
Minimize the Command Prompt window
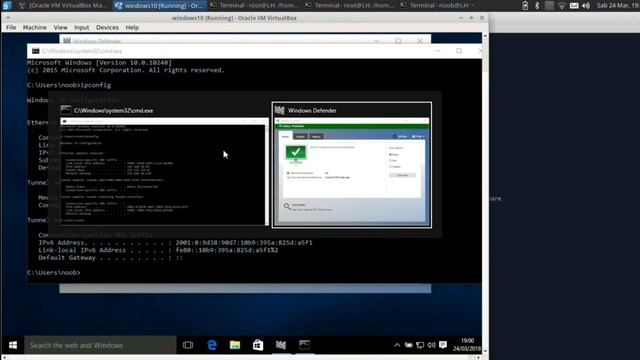[438, 51]
